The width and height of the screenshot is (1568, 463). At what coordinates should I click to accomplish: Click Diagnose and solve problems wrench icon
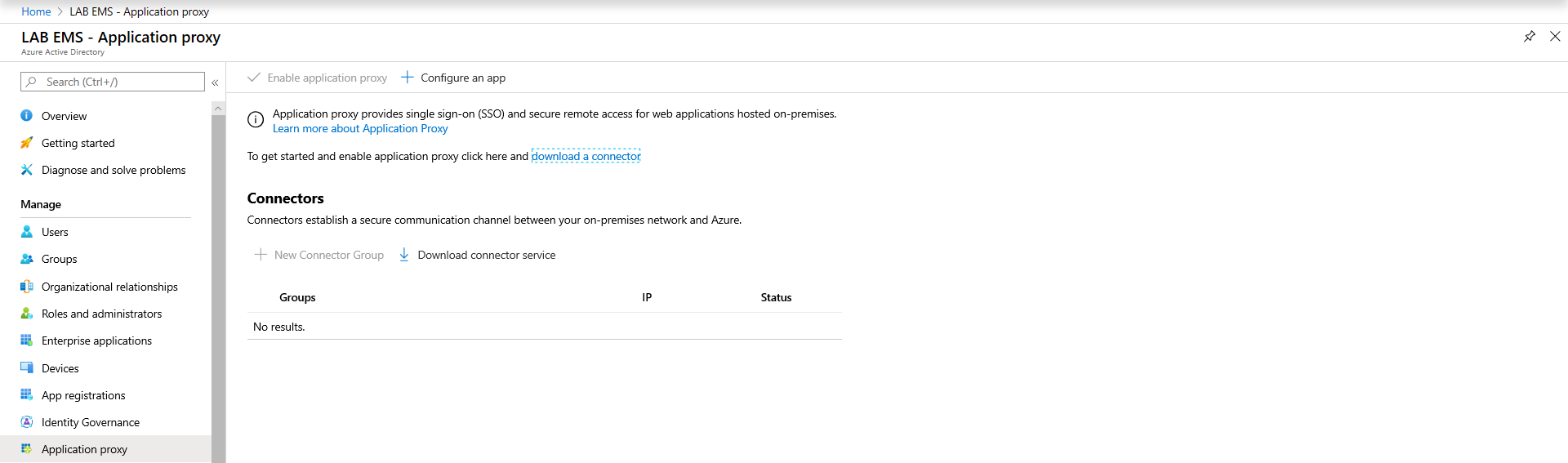(26, 170)
